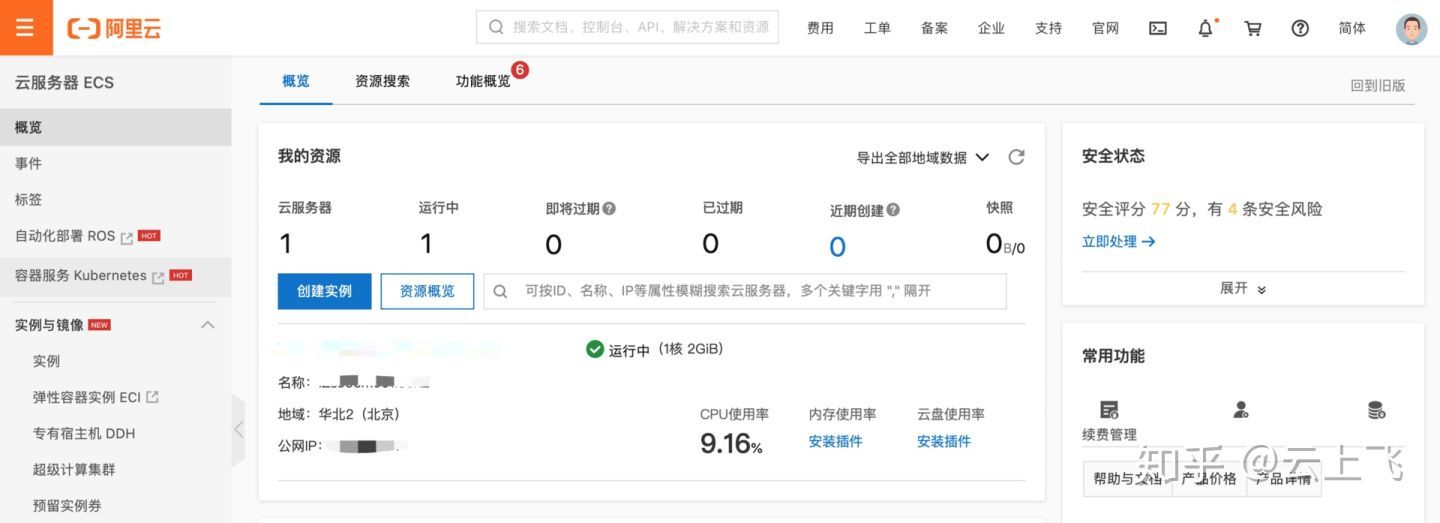Select 概览 in the sidebar

tap(115, 127)
